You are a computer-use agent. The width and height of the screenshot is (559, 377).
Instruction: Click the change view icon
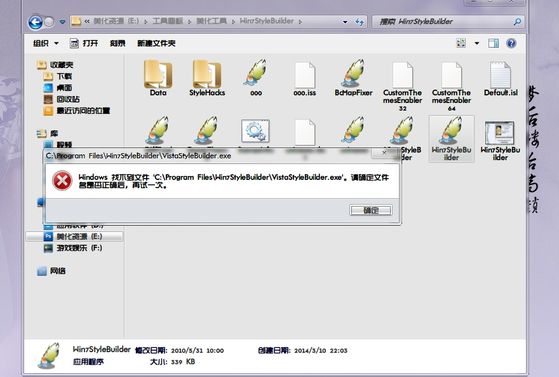tap(461, 43)
